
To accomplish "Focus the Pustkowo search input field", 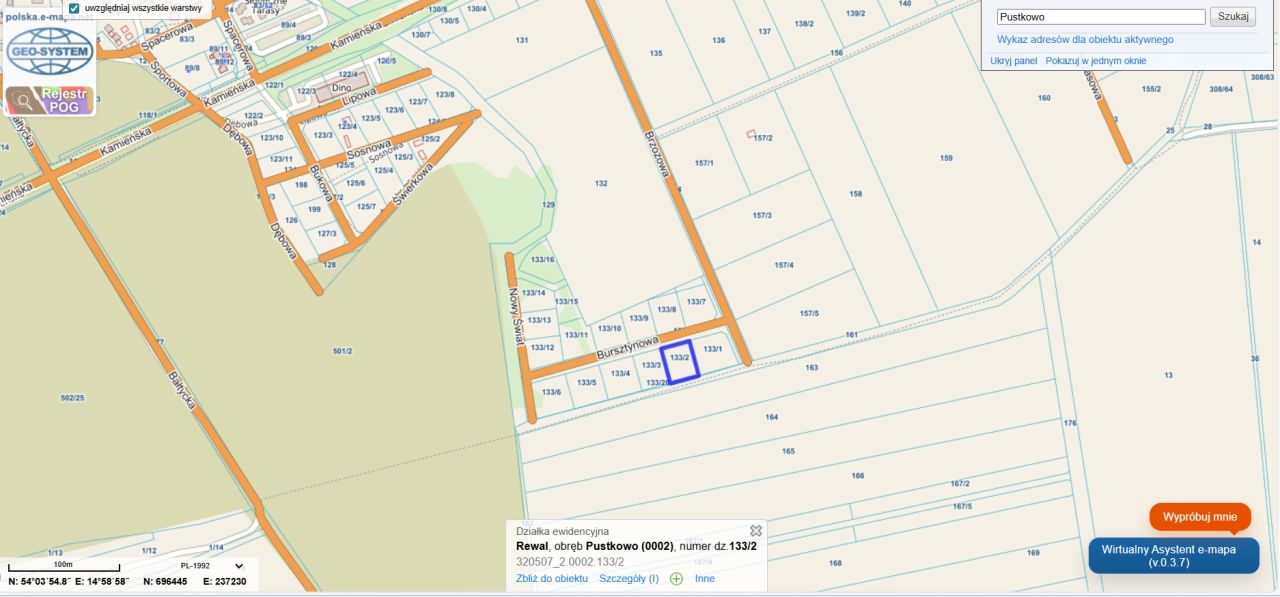I will click(x=1100, y=17).
